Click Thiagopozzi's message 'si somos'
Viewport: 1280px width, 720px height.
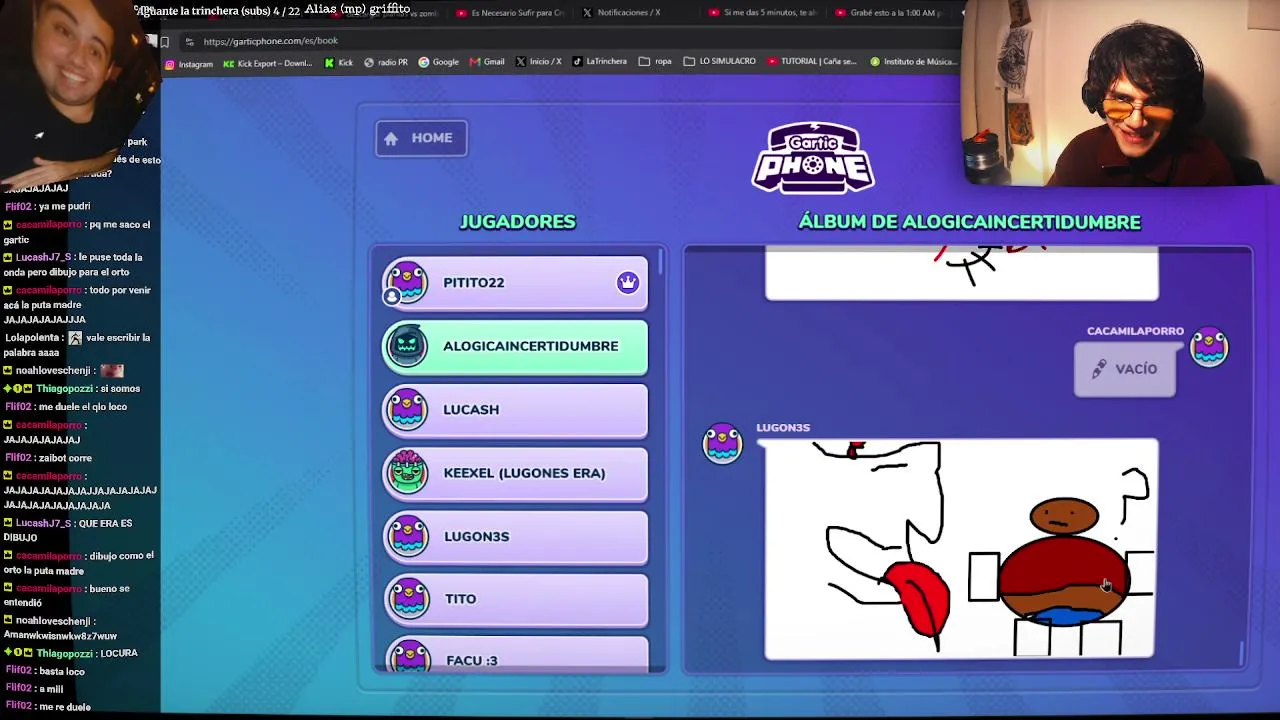pos(72,389)
